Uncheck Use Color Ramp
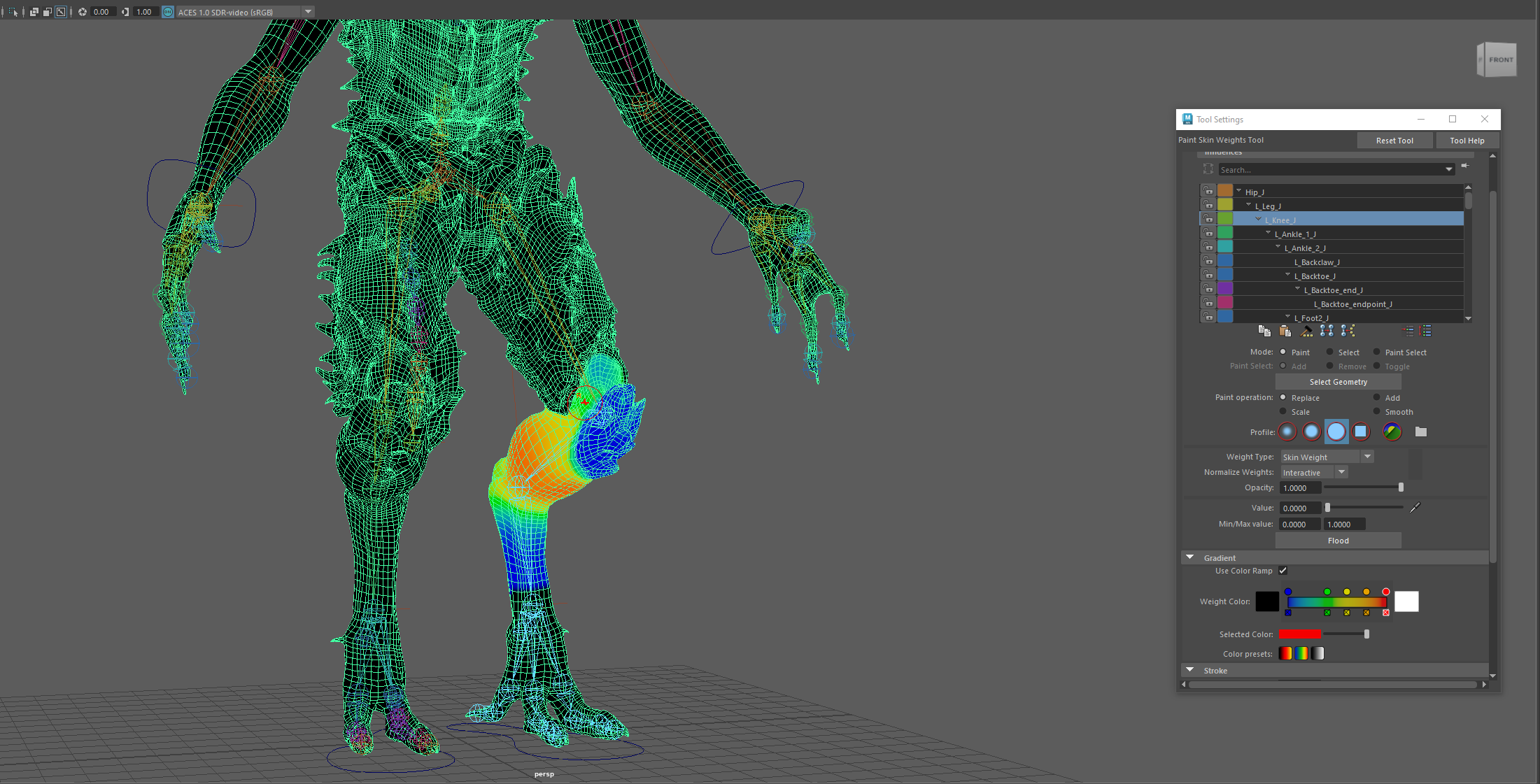 click(x=1283, y=571)
